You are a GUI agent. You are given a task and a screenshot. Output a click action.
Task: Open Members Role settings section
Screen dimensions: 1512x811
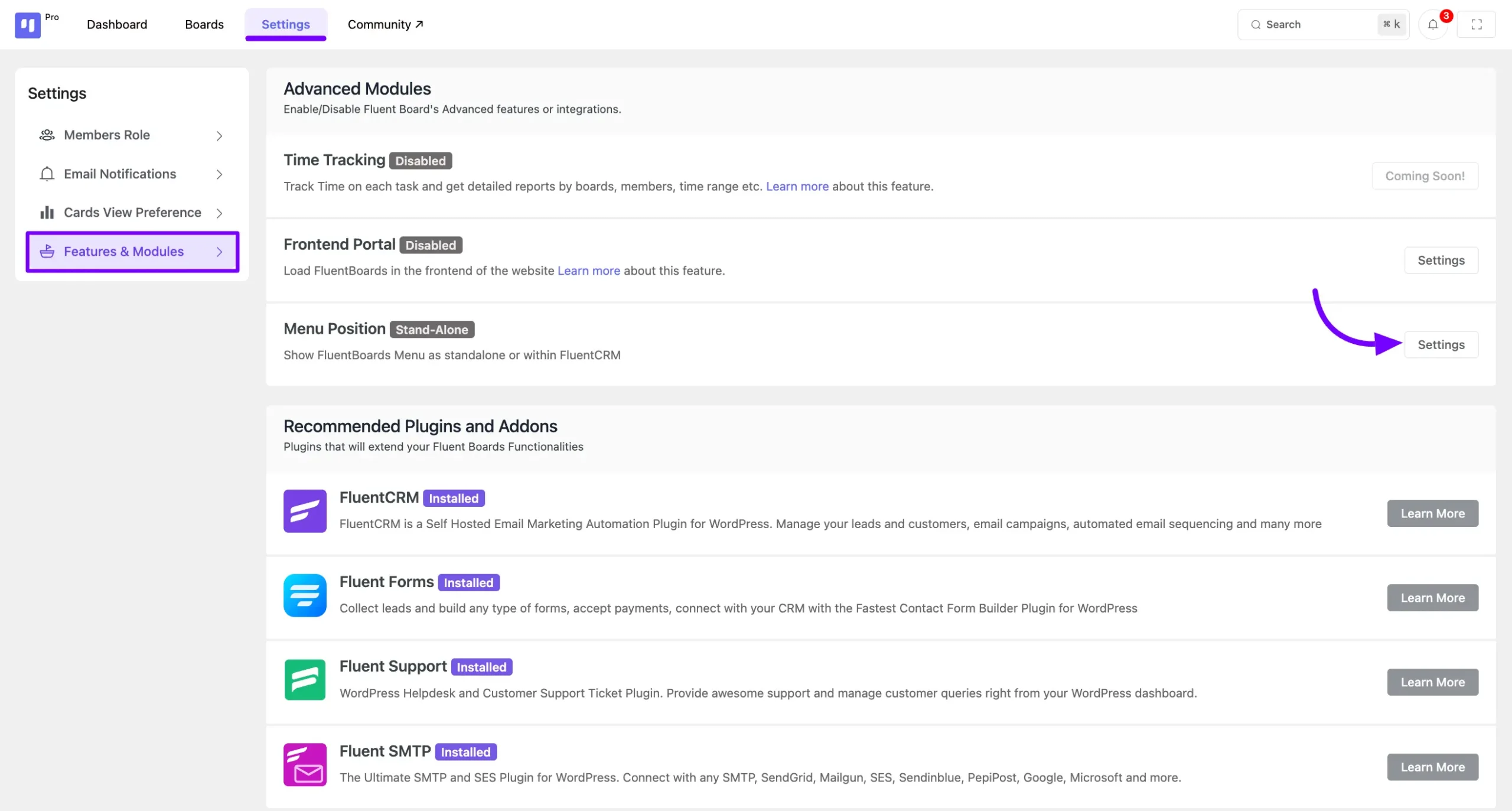pyautogui.click(x=132, y=135)
